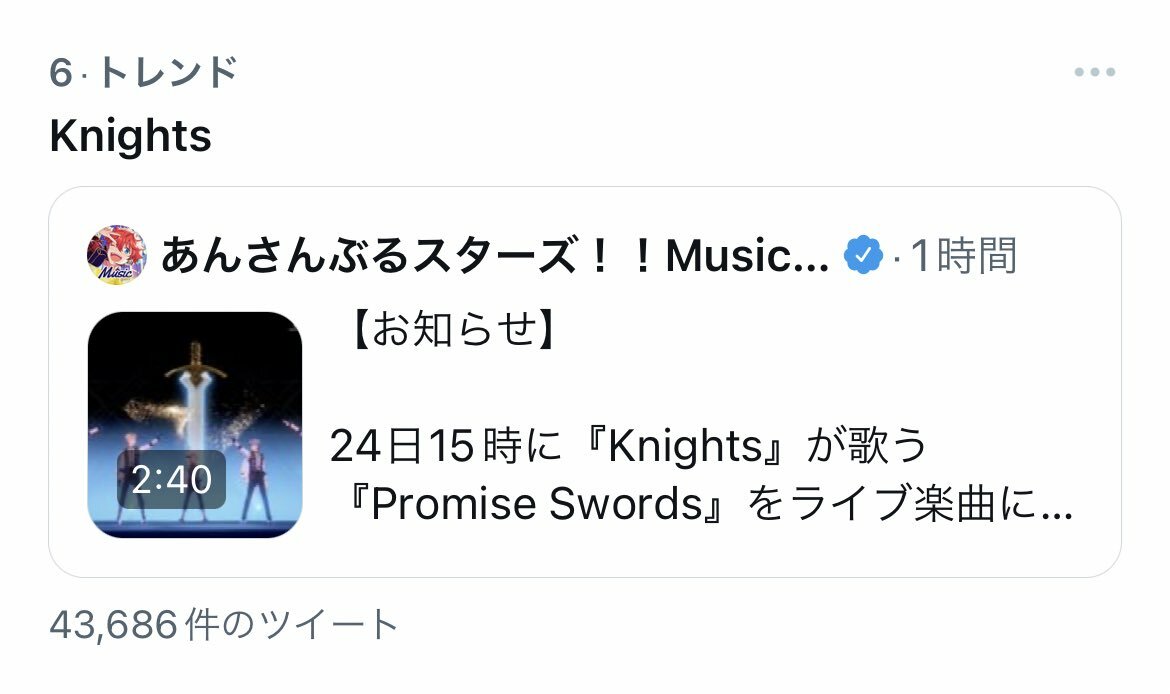Click the Ensemble Stars Music profile avatar
This screenshot has height=694, width=1170.
coord(116,255)
